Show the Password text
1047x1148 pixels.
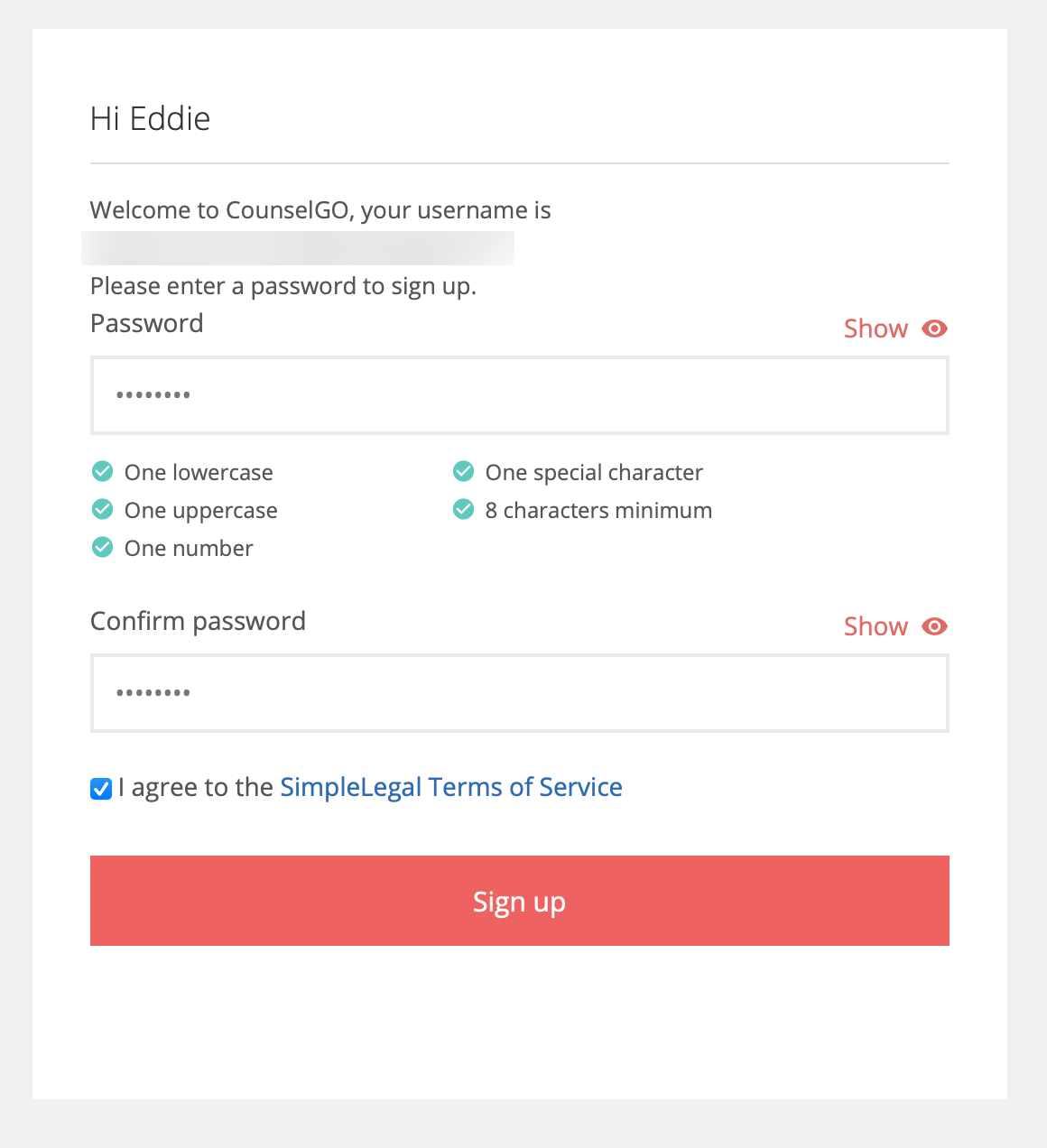tap(875, 329)
